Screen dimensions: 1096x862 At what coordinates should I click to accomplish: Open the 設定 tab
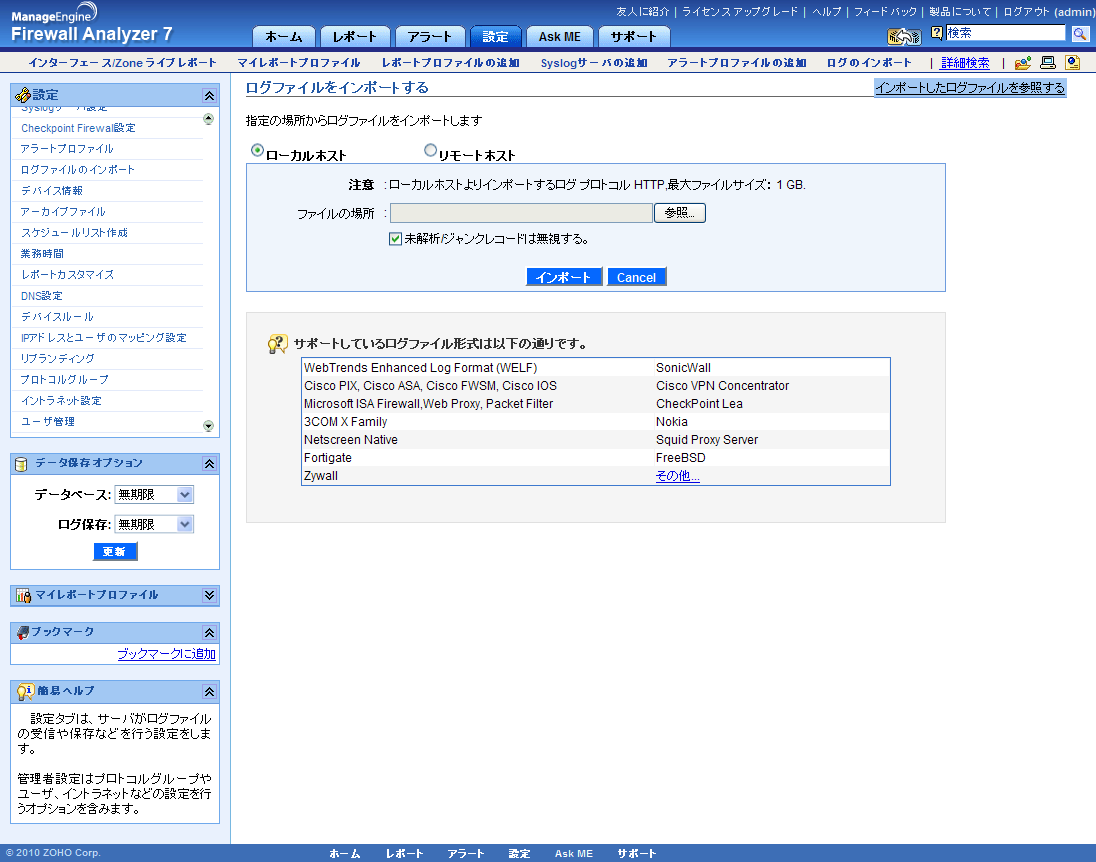tap(496, 36)
